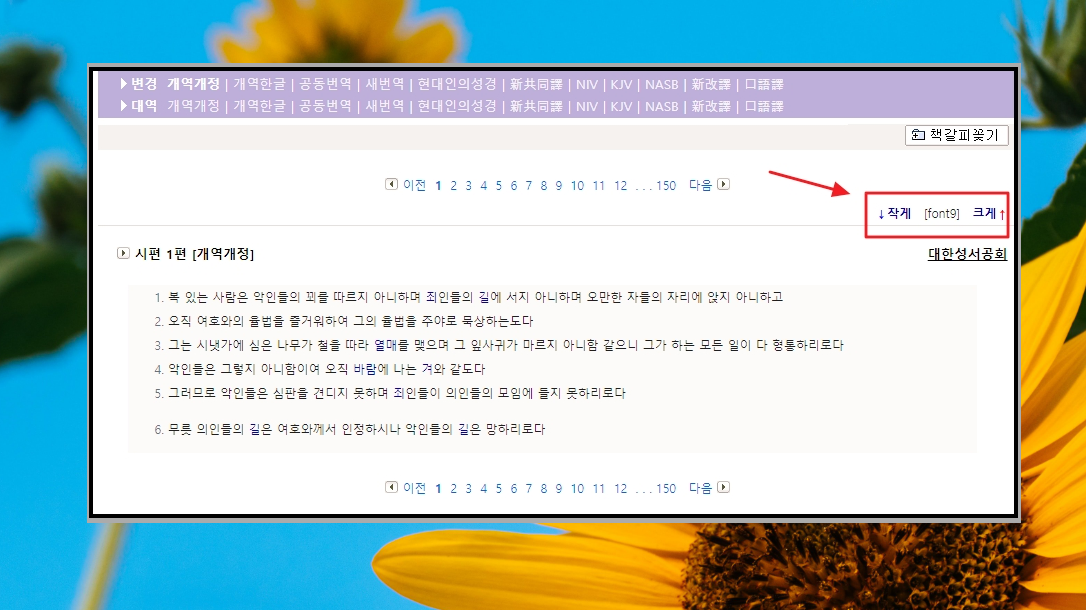Go to chapter 8 in pagination above verses
1086x610 pixels.
pyautogui.click(x=544, y=186)
